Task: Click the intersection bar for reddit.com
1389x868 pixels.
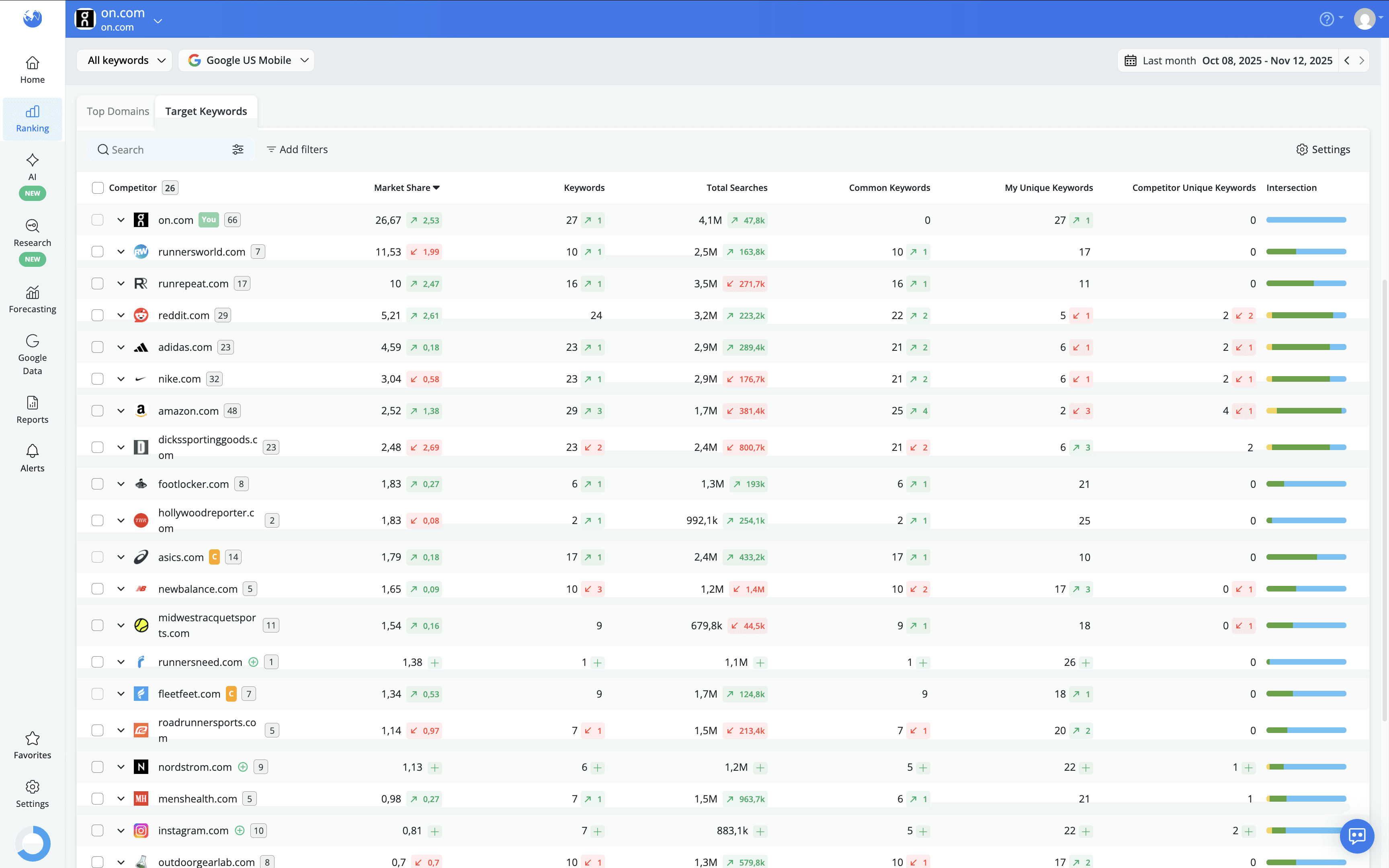Action: click(x=1306, y=315)
